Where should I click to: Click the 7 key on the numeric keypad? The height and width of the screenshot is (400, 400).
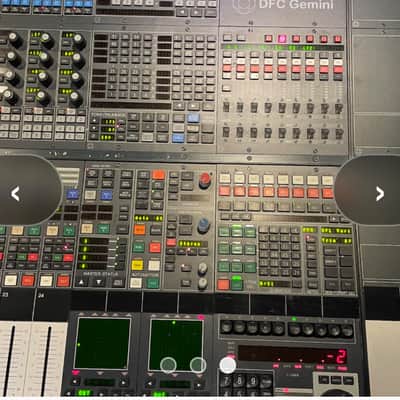[226, 381]
